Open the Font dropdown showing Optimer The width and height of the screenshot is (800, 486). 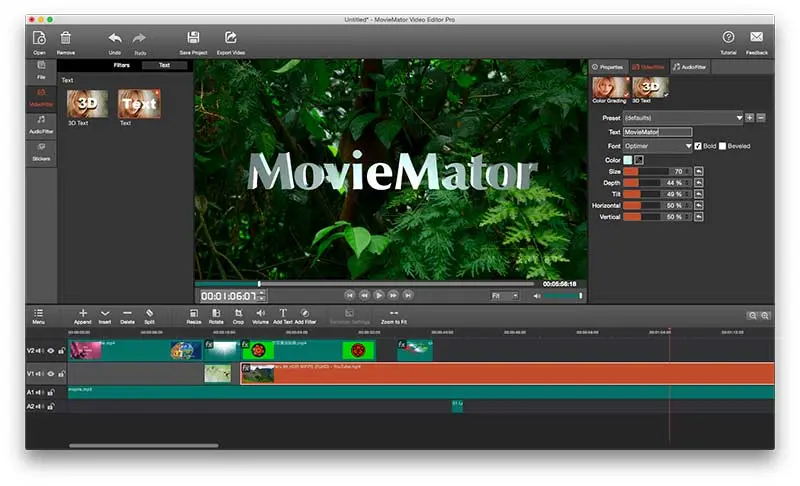(x=658, y=146)
